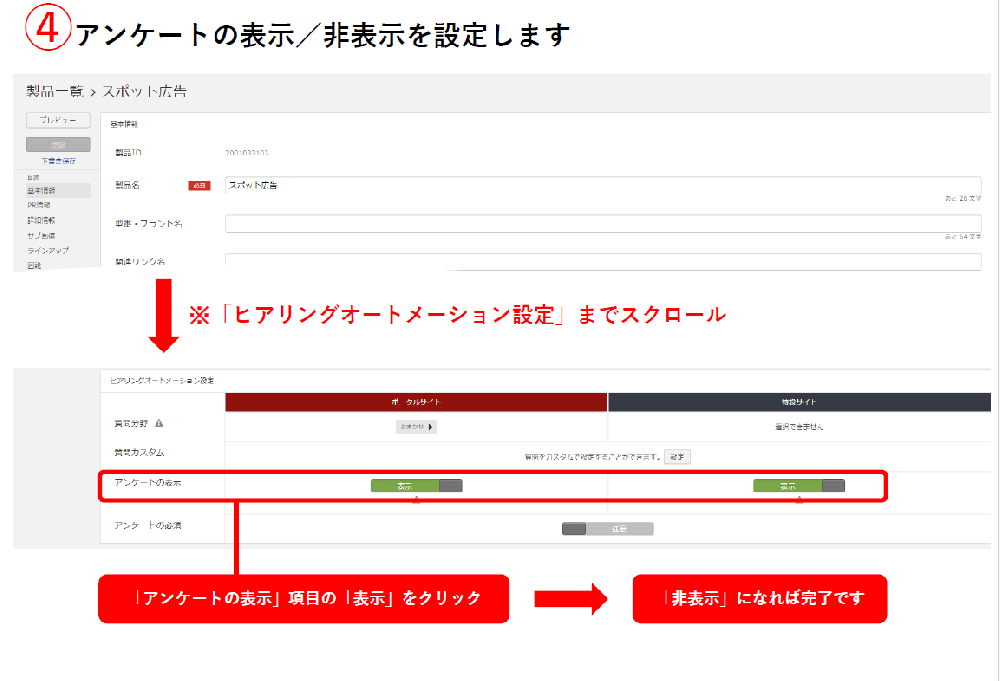This screenshot has width=1000, height=681.
Task: Toggle the アンケートの必須 switch
Action: (x=607, y=528)
